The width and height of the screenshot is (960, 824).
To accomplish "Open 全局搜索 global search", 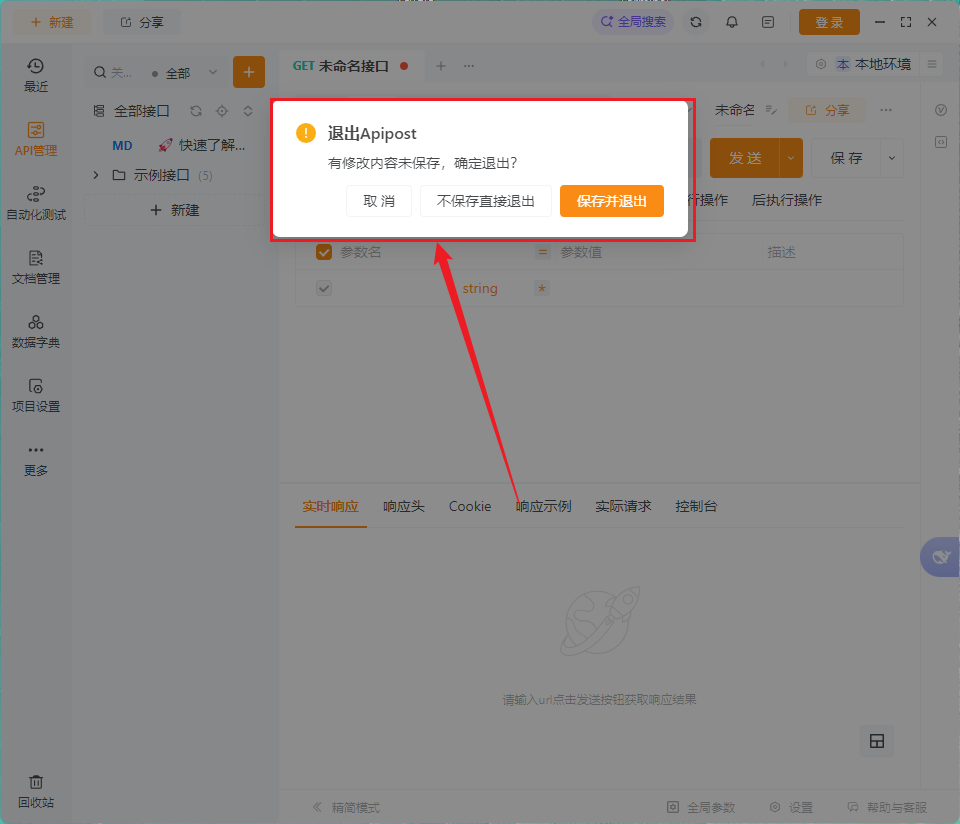I will (633, 22).
